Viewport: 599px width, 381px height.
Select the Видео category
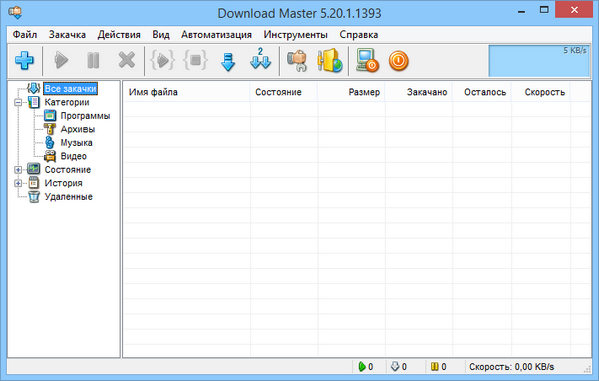74,156
